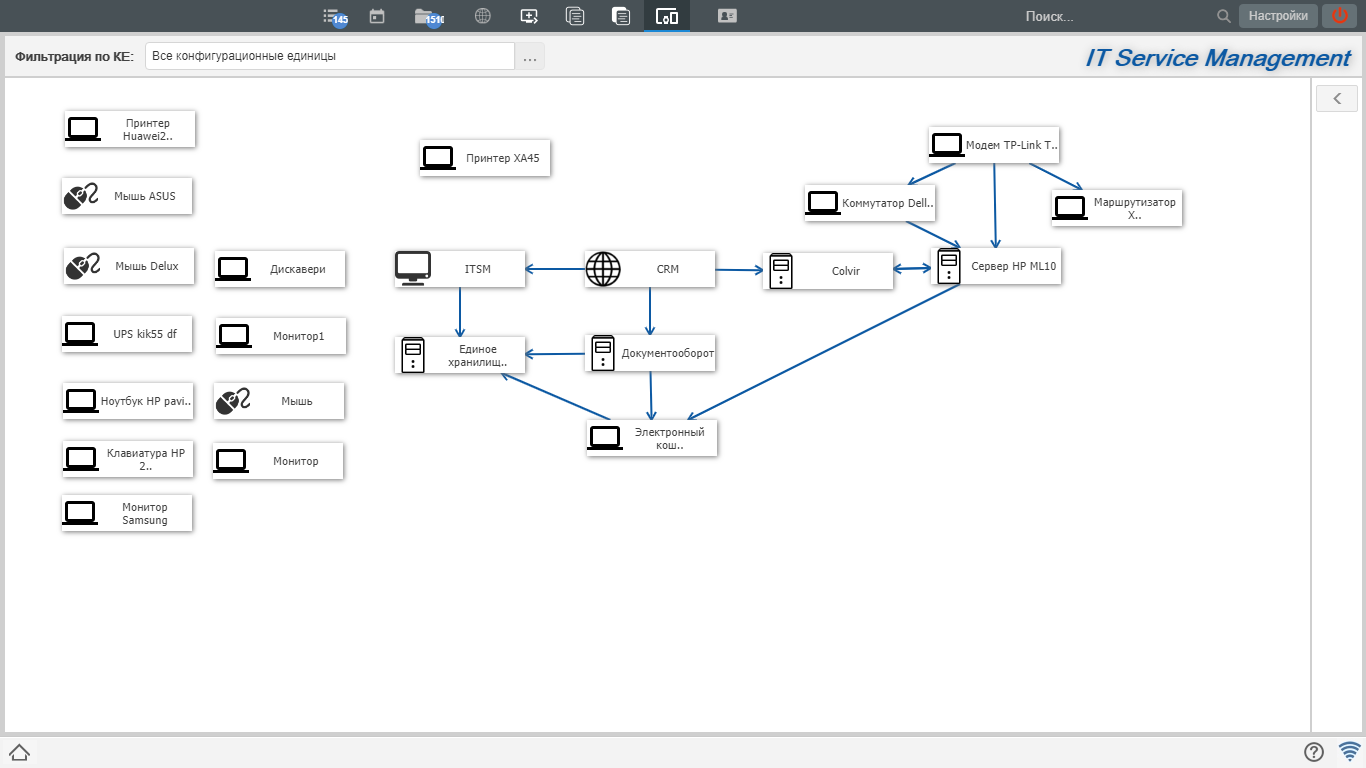Click the outlined documents icon in toolbar
The image size is (1366, 768).
pyautogui.click(x=575, y=16)
